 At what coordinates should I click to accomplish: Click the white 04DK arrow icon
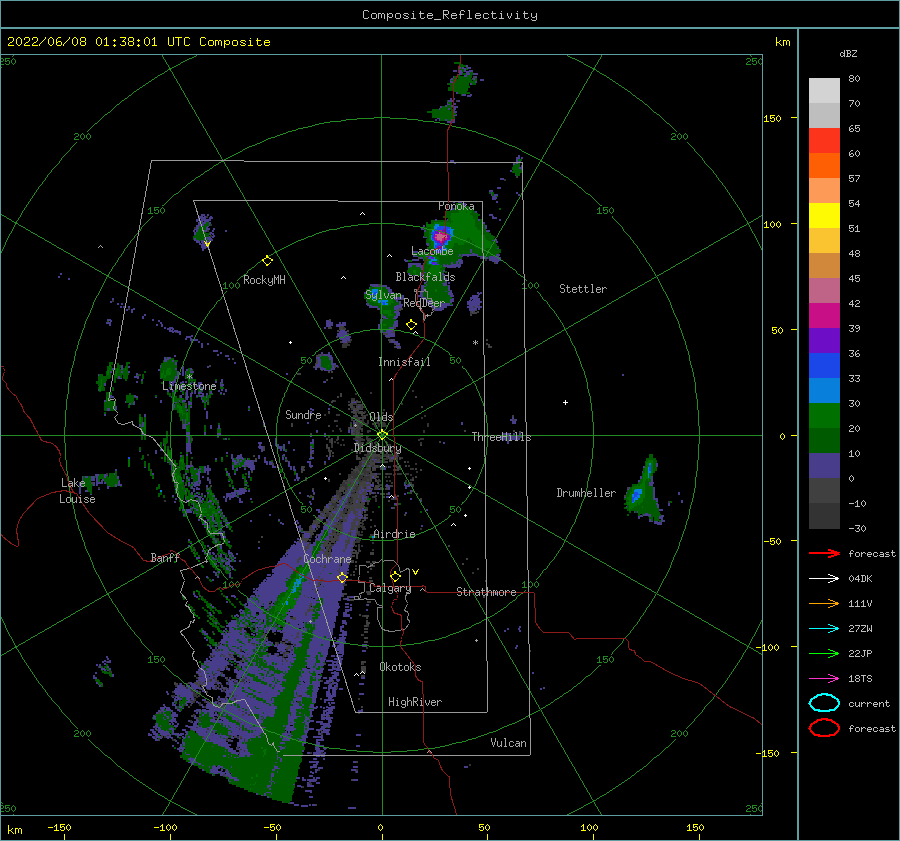[x=824, y=578]
